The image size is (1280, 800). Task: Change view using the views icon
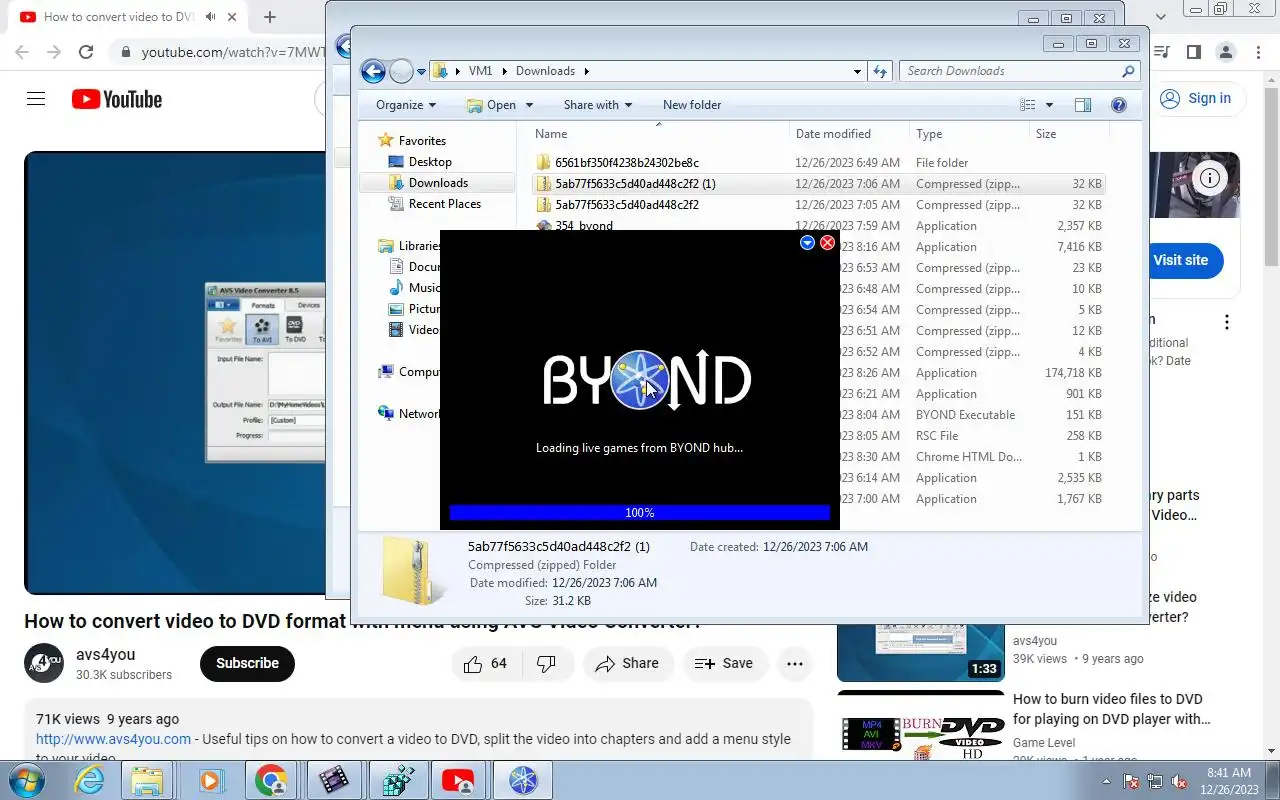(1027, 105)
